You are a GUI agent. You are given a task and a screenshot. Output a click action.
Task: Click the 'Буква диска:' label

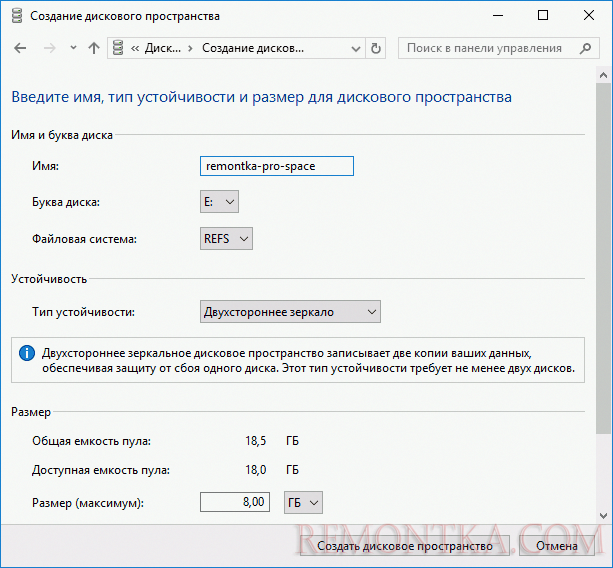point(66,202)
